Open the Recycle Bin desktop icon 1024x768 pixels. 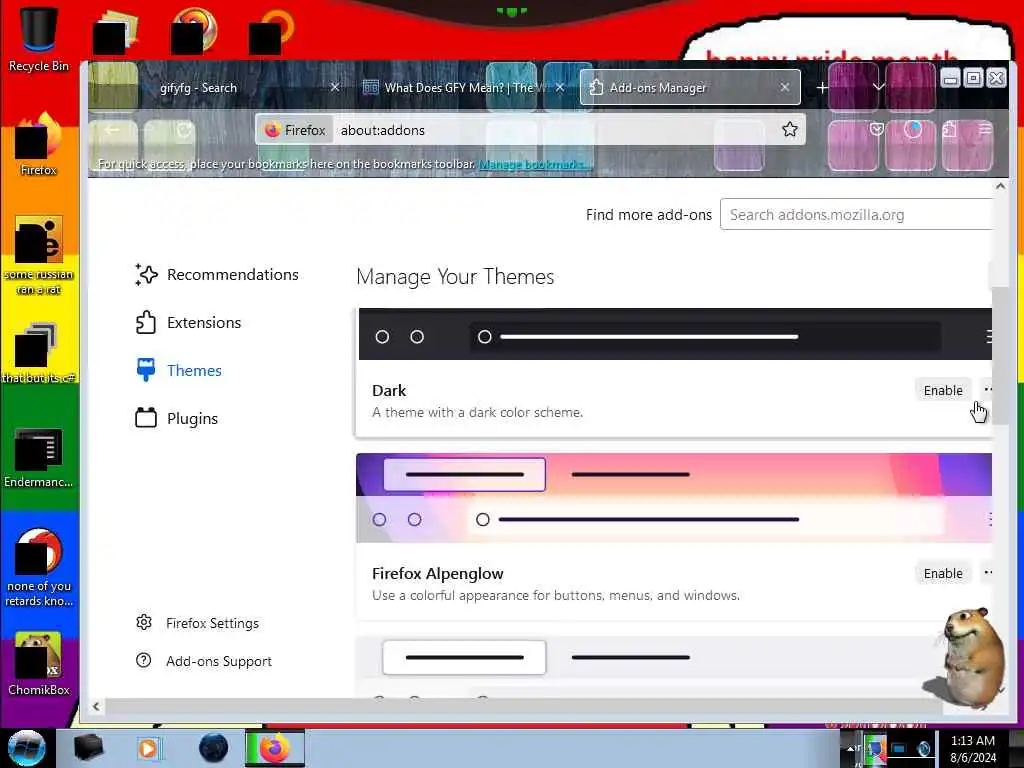click(x=39, y=39)
